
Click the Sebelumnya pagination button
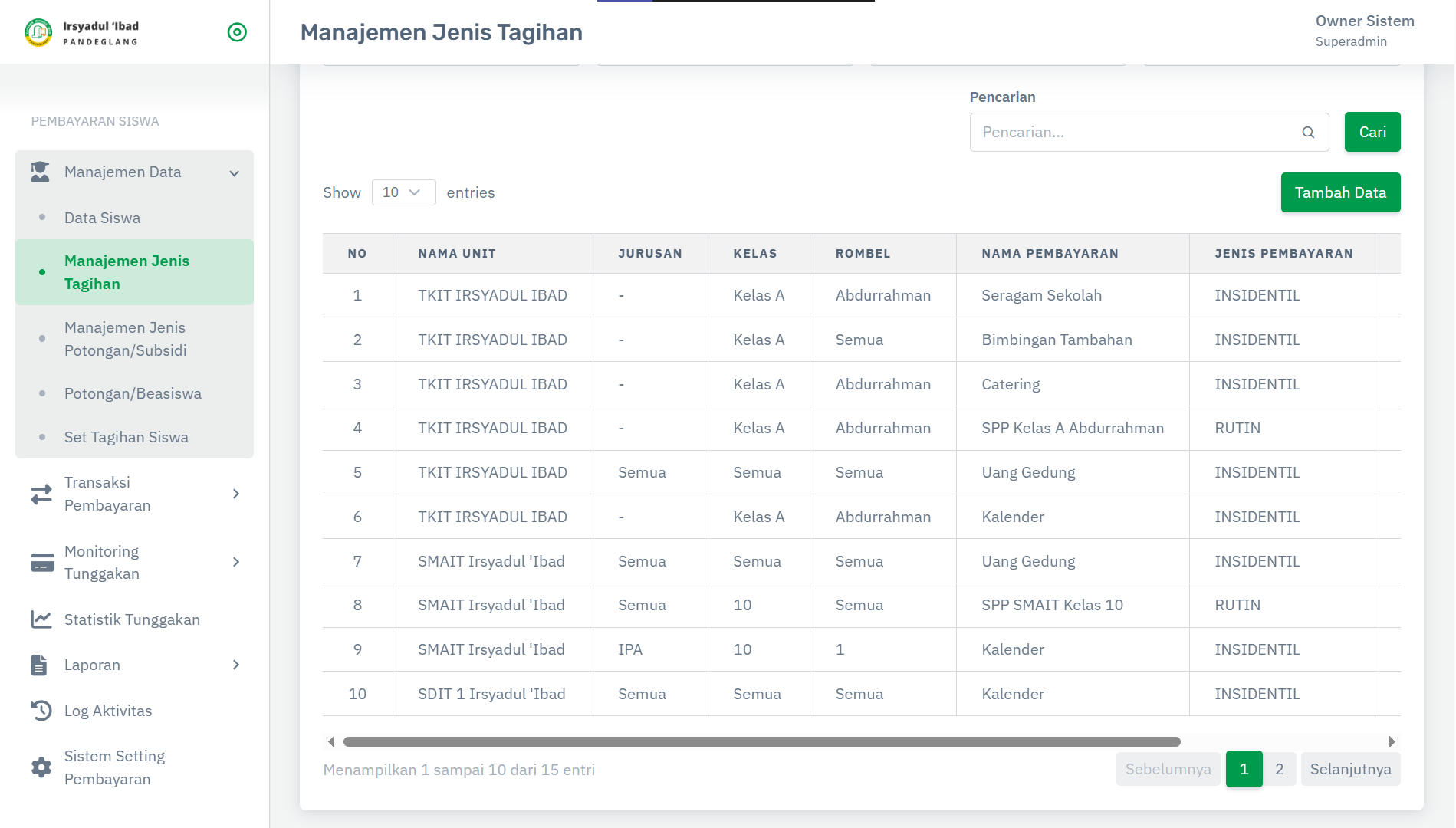(x=1168, y=769)
